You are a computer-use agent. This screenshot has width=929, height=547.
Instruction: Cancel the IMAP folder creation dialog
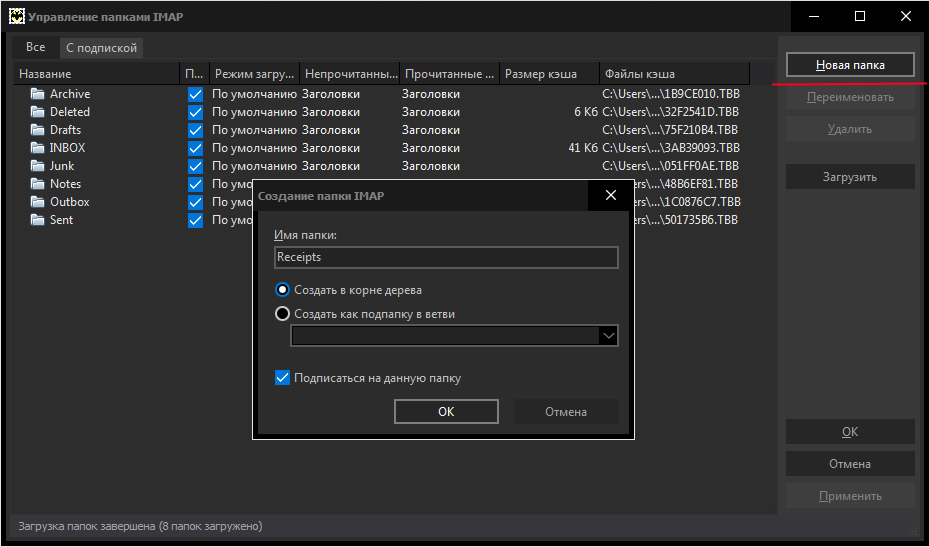pos(566,411)
